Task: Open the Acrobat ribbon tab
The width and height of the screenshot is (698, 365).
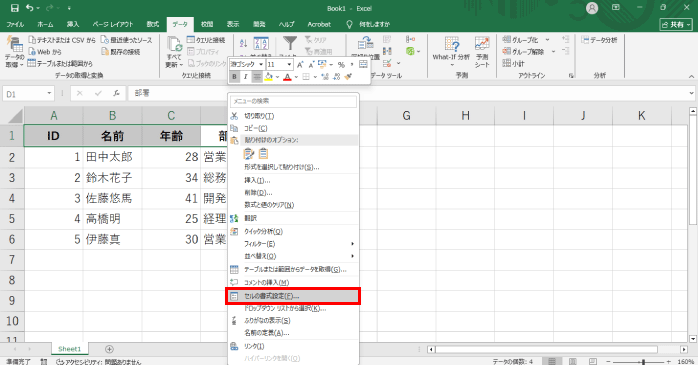Action: click(x=319, y=24)
